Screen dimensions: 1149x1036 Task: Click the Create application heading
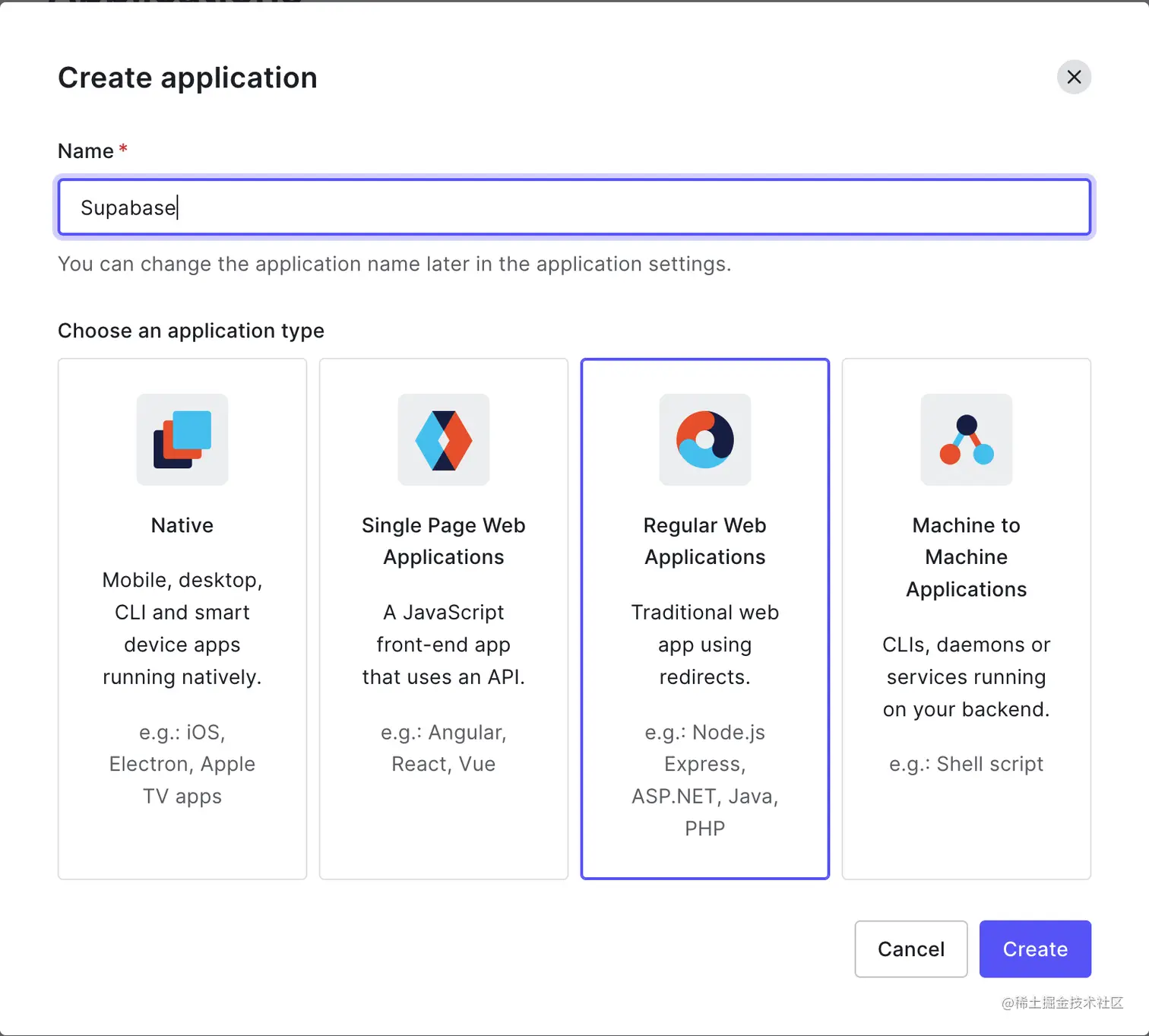pos(187,77)
